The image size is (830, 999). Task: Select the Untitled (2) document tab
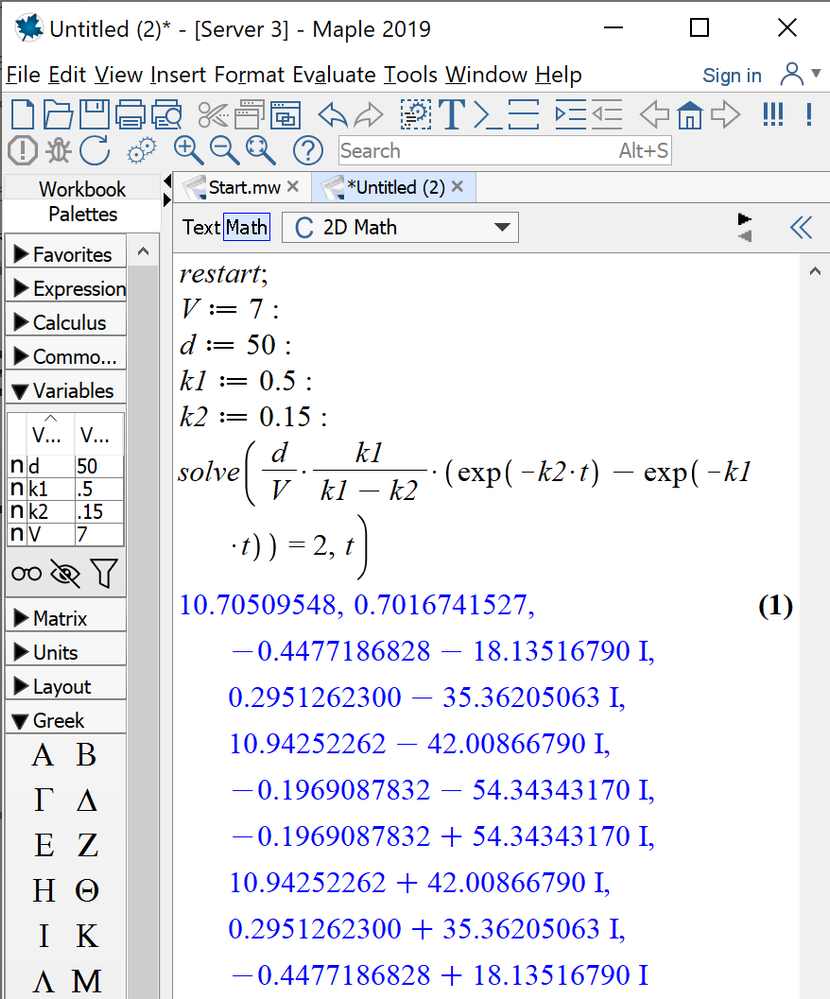click(395, 187)
